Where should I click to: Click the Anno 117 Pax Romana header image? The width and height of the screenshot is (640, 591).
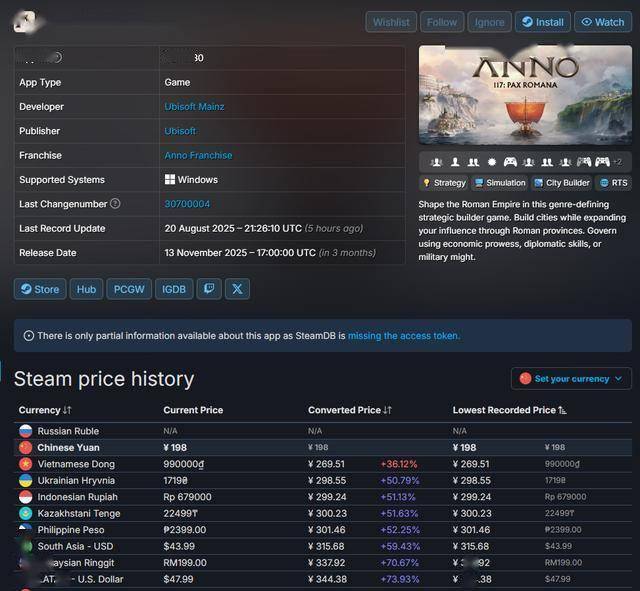pyautogui.click(x=525, y=95)
